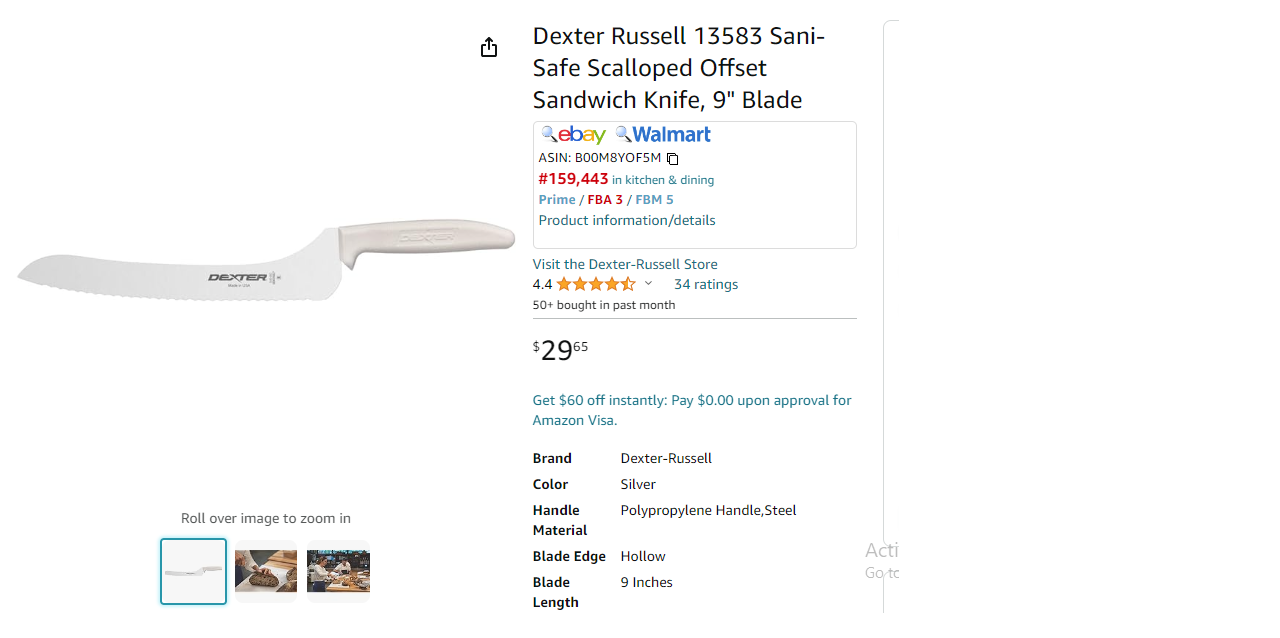Select the bread-cutting thumbnail image
Viewport: 1280px width, 638px height.
[266, 572]
